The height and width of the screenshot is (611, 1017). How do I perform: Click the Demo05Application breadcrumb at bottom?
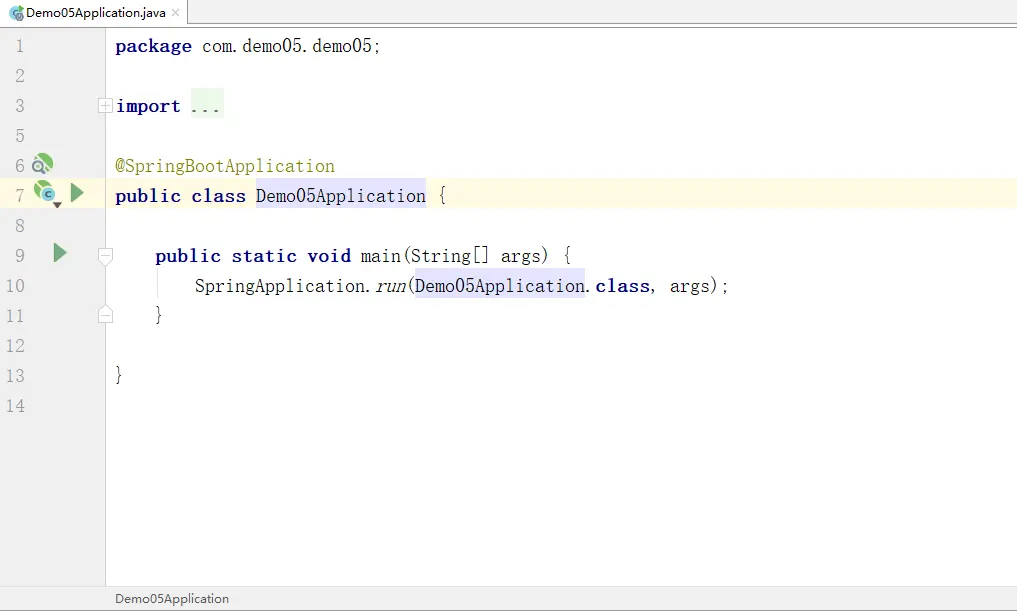click(172, 599)
